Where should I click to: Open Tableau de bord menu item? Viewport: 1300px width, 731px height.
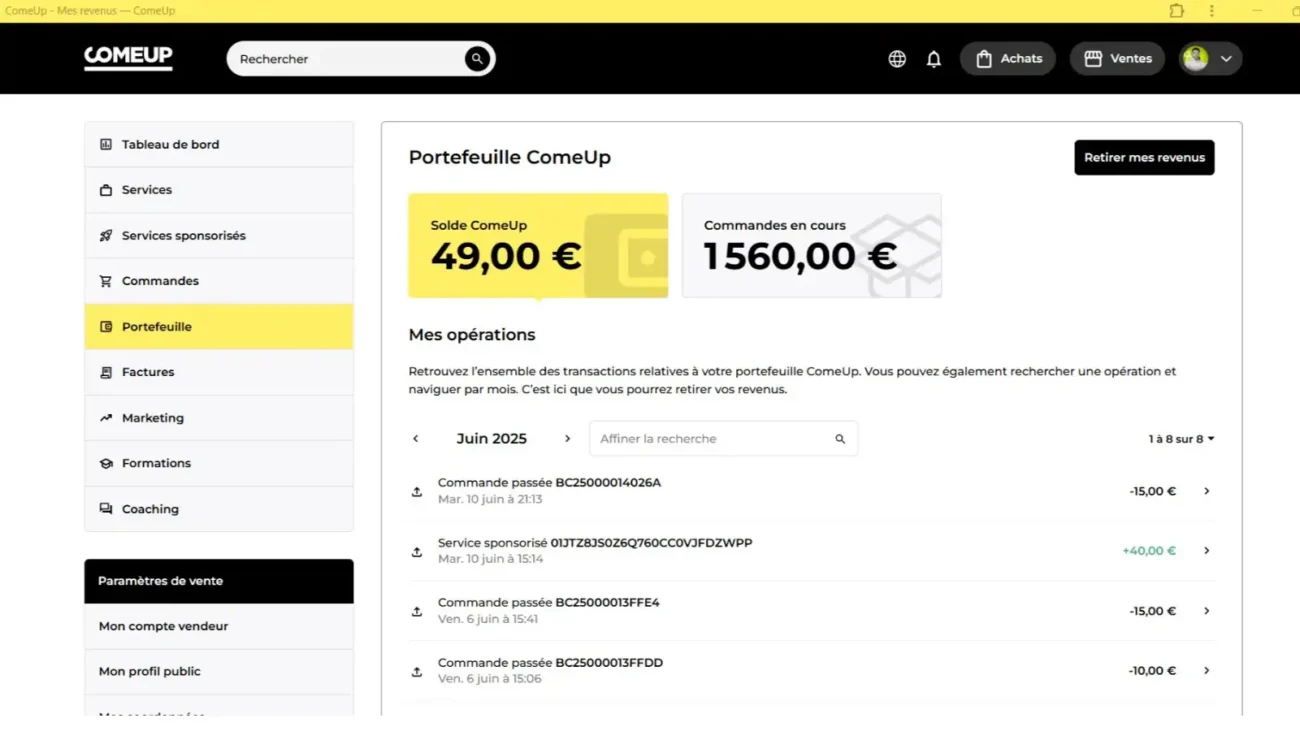[170, 144]
